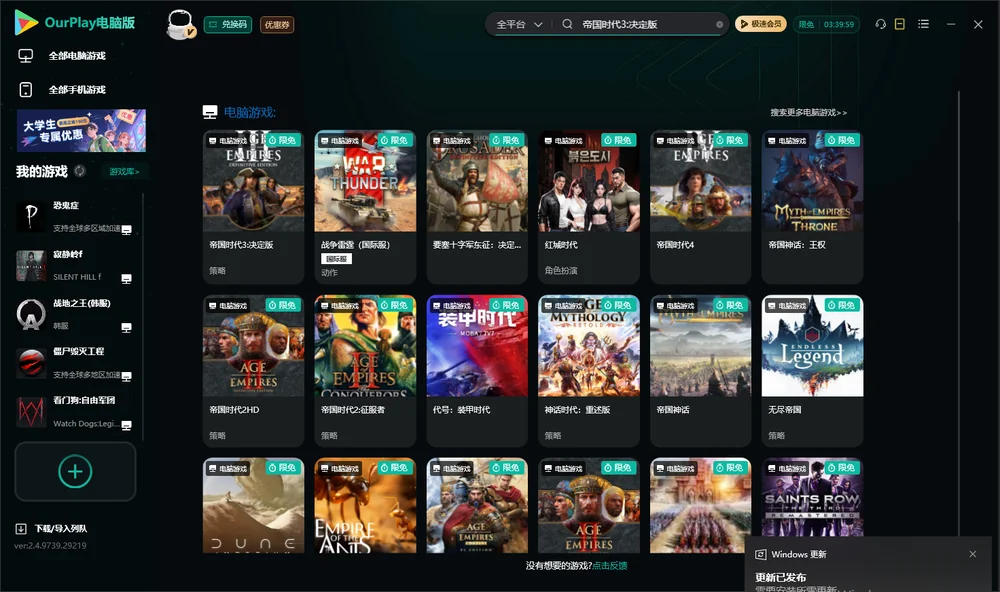
Task: Open the 帝国时代4 game thumbnail
Action: pyautogui.click(x=700, y=181)
